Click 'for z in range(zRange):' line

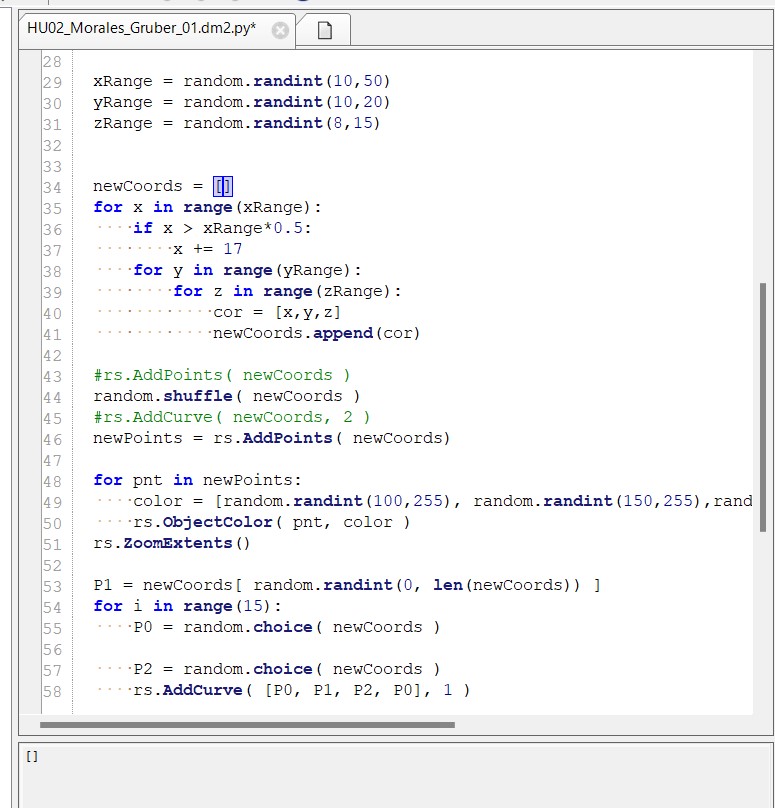pos(287,291)
